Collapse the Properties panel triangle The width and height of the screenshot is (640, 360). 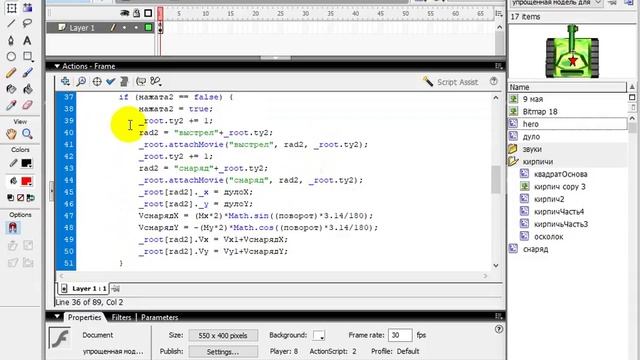point(57,317)
